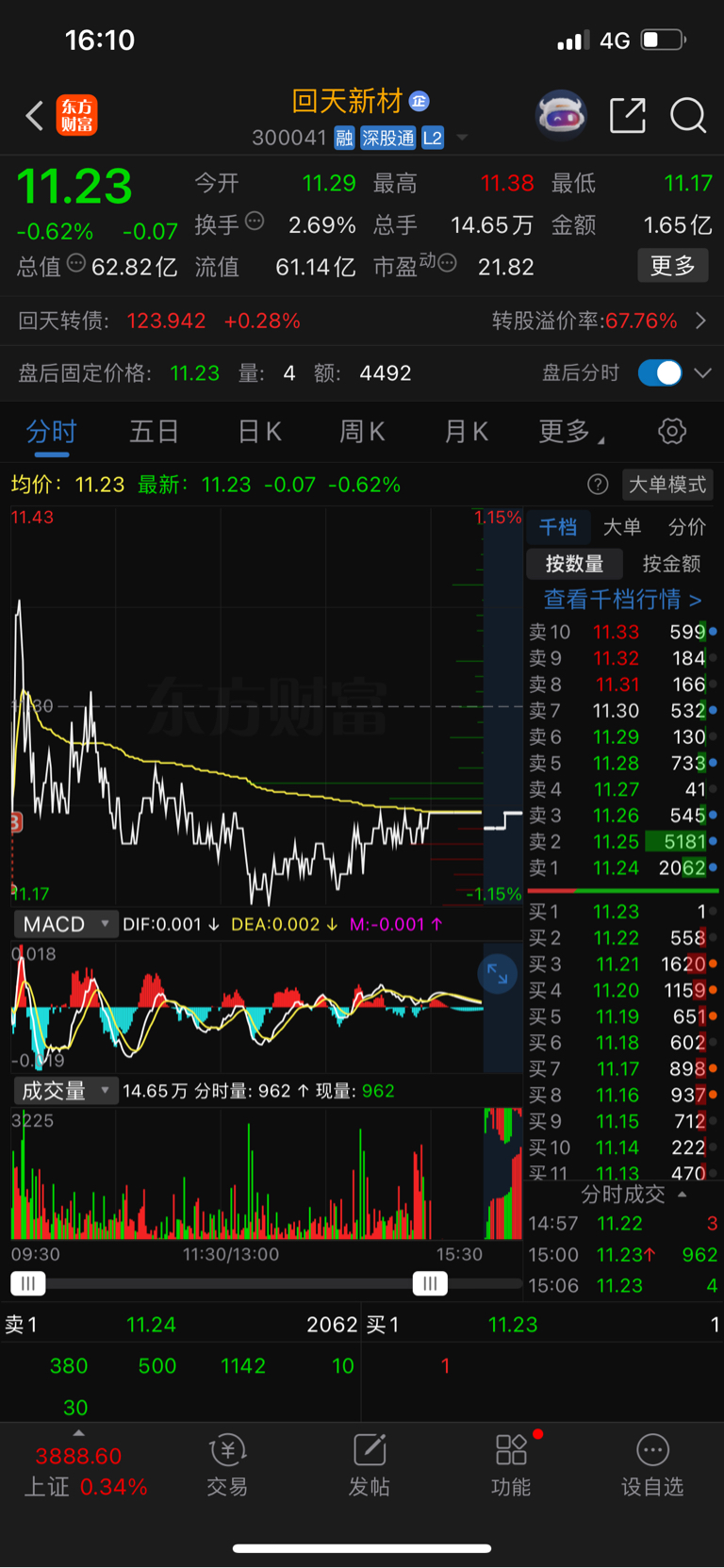Toggle 大单模式 mode
Viewport: 724px width, 1568px height.
click(667, 485)
